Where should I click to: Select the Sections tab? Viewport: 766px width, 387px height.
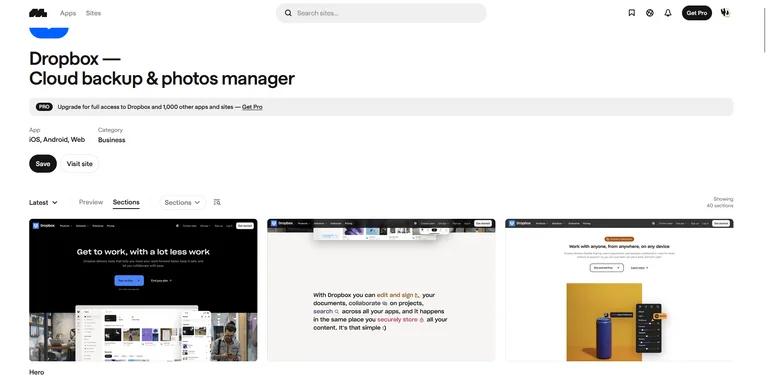(x=126, y=202)
